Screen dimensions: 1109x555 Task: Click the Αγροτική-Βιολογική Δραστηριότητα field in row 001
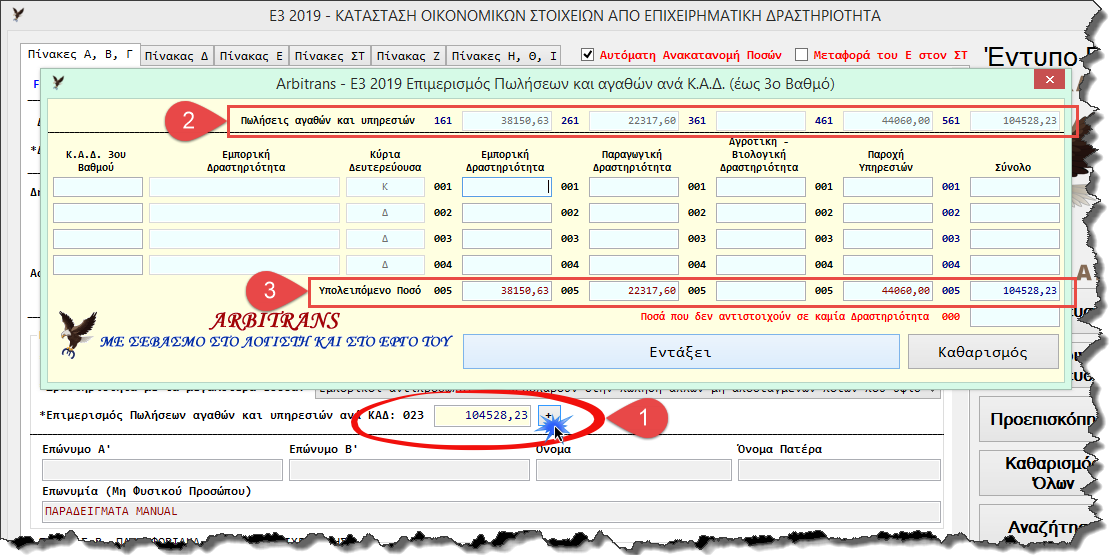pos(761,187)
